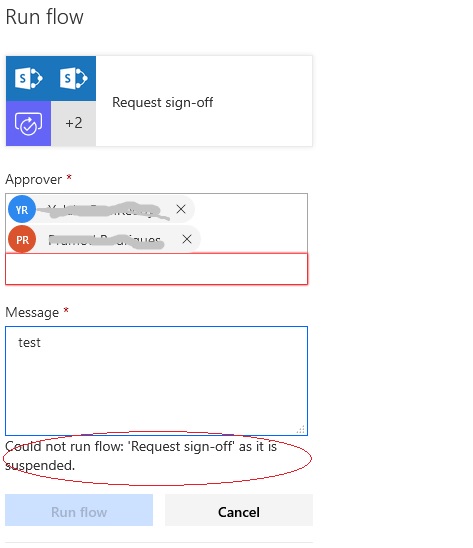Click the suspended flow error message
This screenshot has width=473, height=548.
[x=141, y=456]
